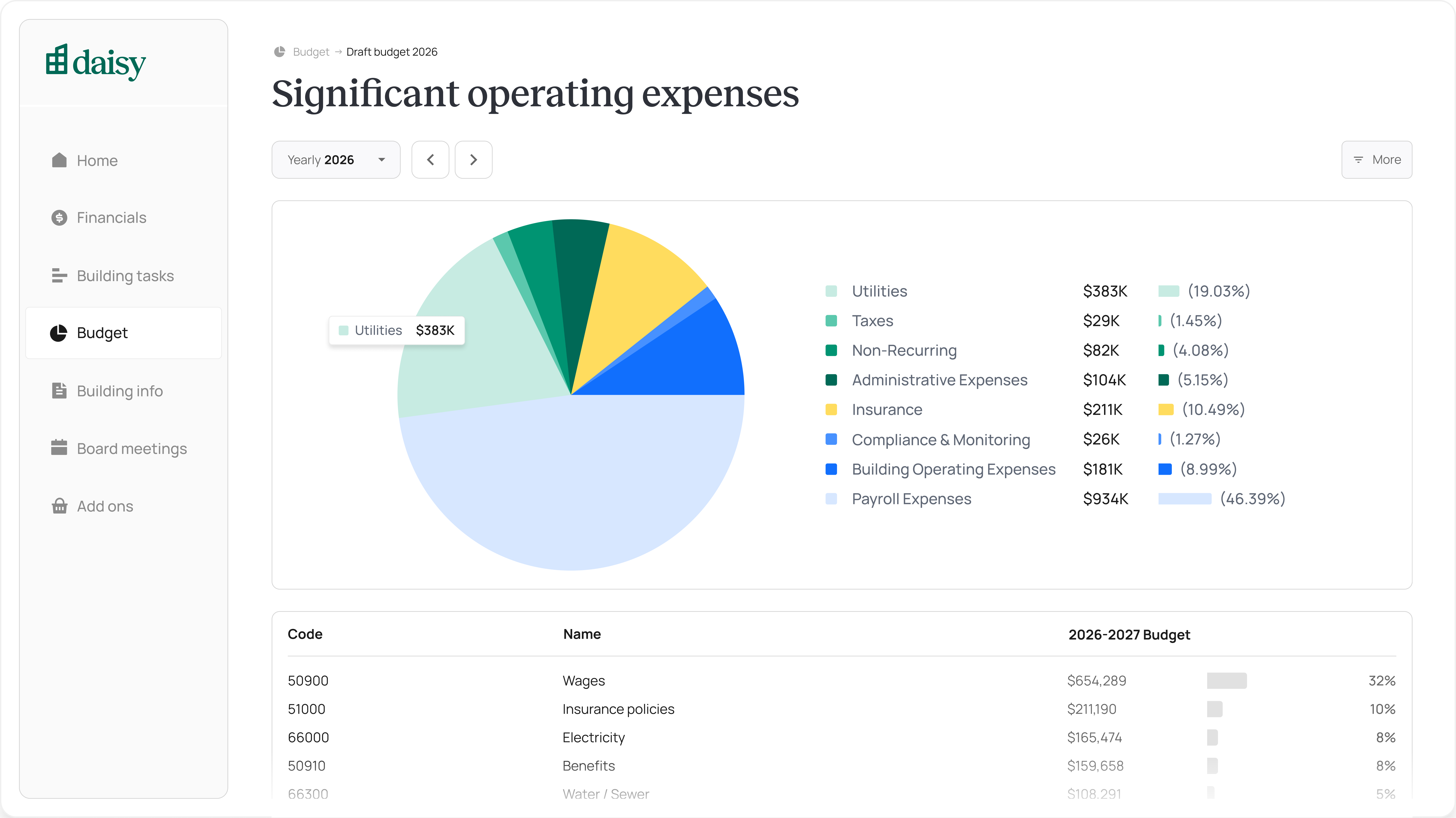Click the Payroll Expenses color swatch
The height and width of the screenshot is (818, 1456).
(831, 499)
